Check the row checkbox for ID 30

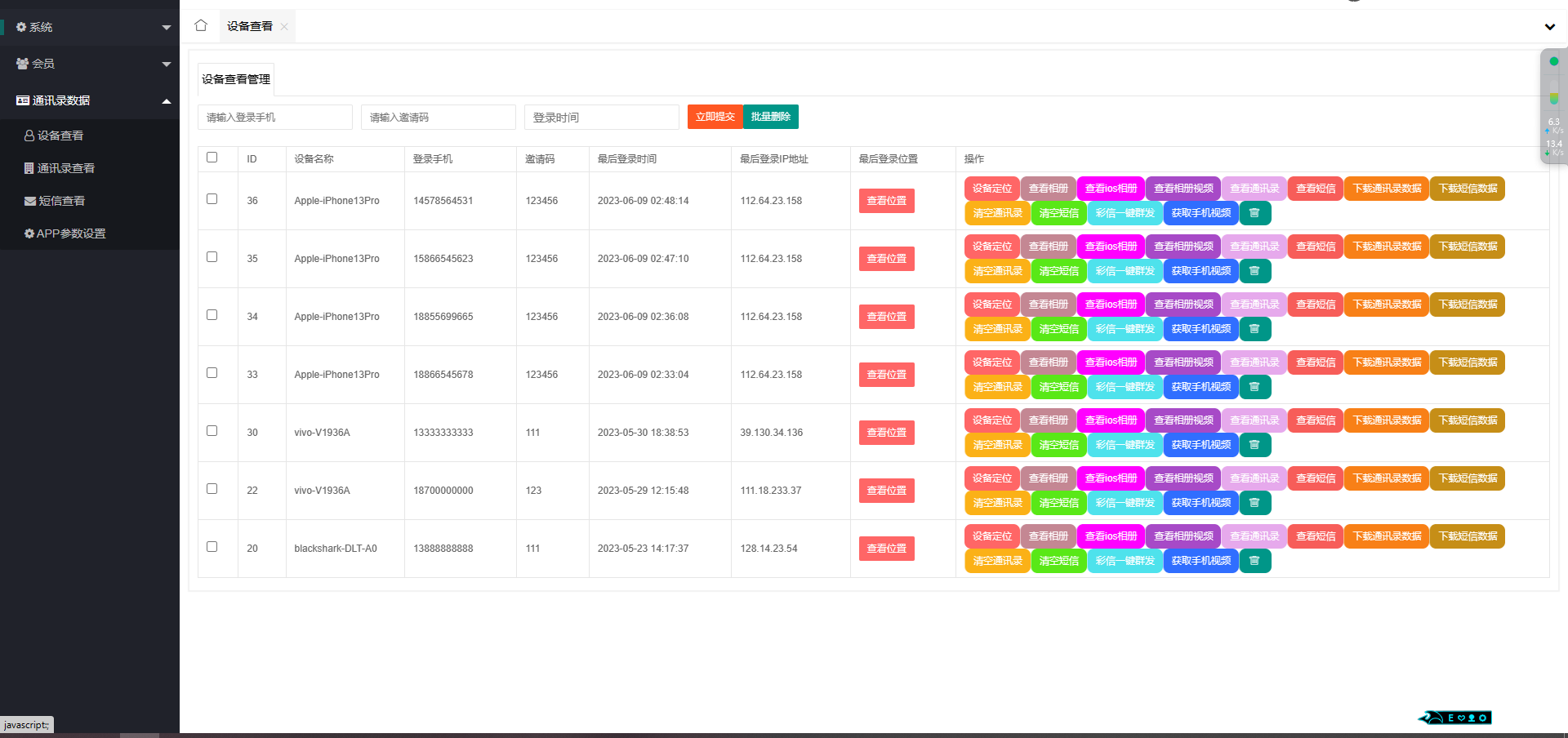point(212,431)
